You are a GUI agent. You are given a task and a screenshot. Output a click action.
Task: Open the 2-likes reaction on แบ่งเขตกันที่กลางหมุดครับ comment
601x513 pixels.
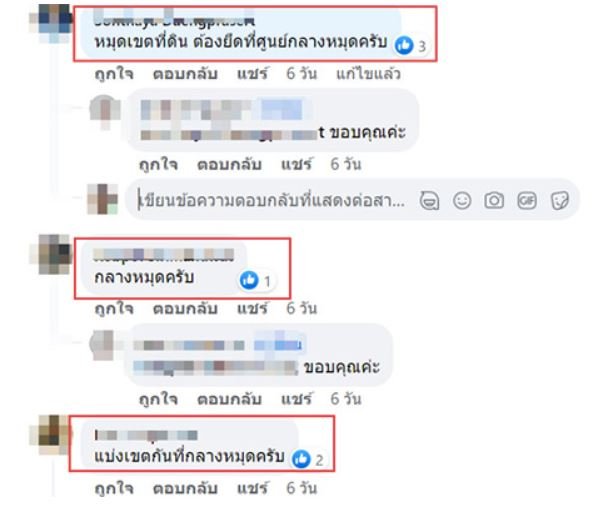309,459
